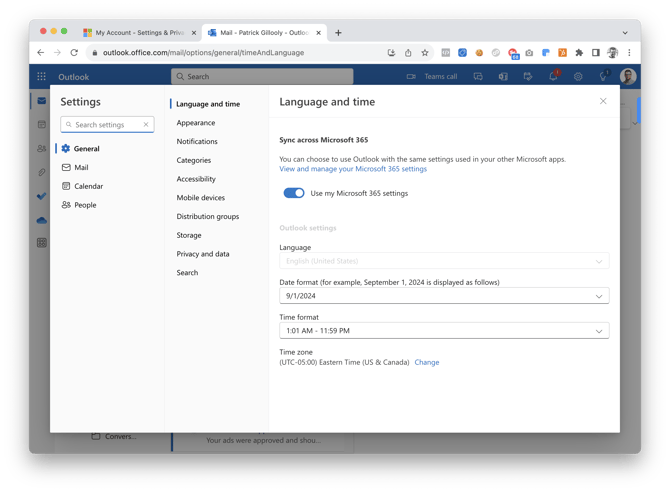Toggle Use my Microsoft 365 settings switch
This screenshot has width=670, height=492.
tap(293, 193)
